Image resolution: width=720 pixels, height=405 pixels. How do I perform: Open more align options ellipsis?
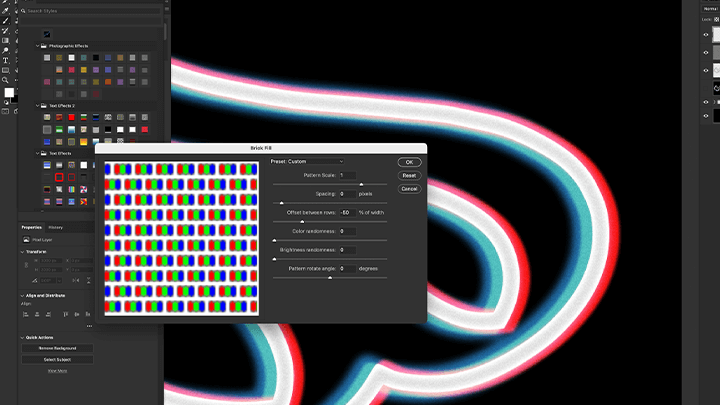[x=89, y=326]
